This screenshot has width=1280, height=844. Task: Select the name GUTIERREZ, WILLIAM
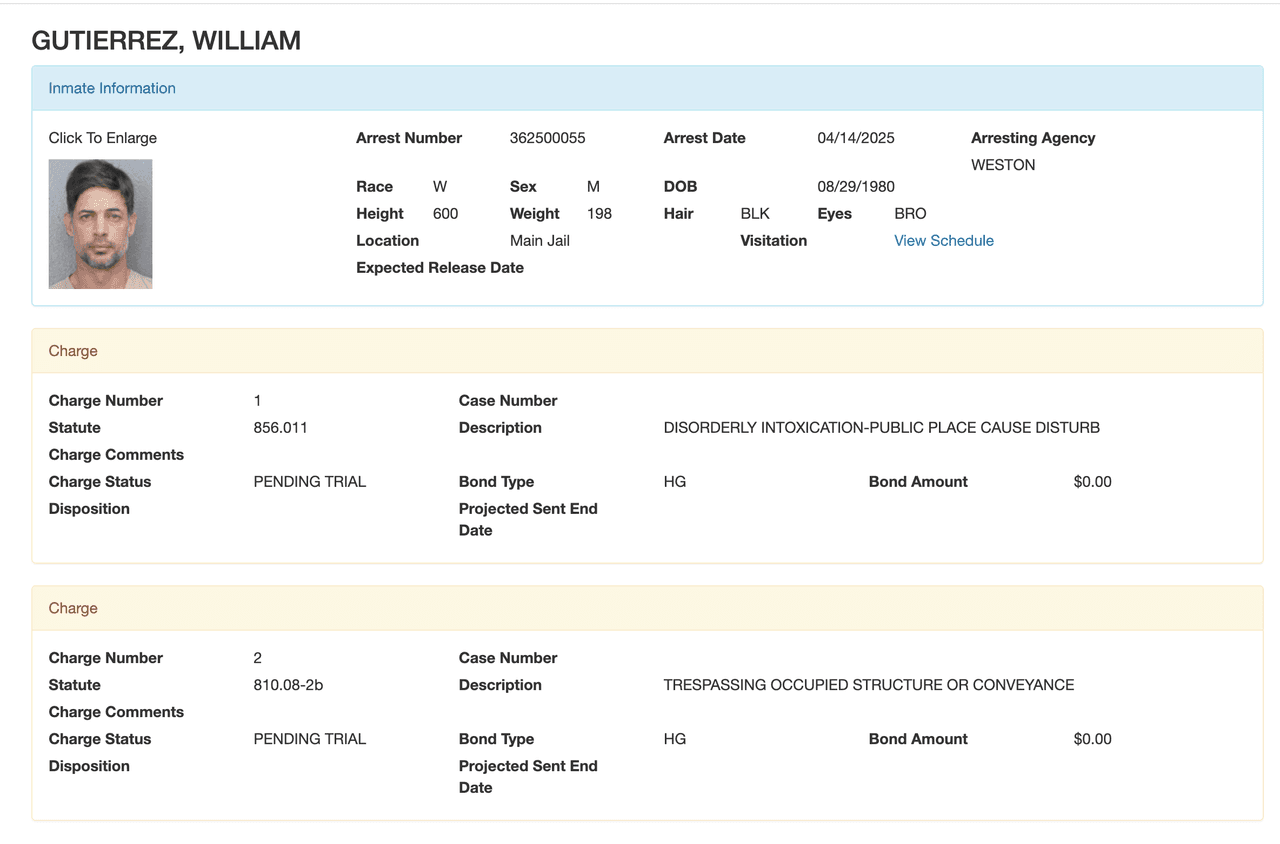166,41
